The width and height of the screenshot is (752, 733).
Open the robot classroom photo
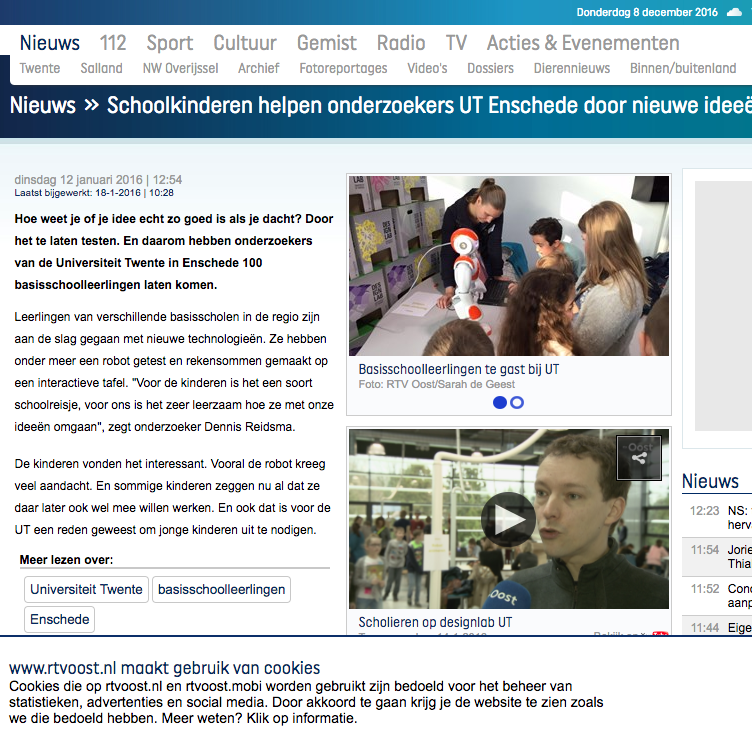tap(508, 265)
